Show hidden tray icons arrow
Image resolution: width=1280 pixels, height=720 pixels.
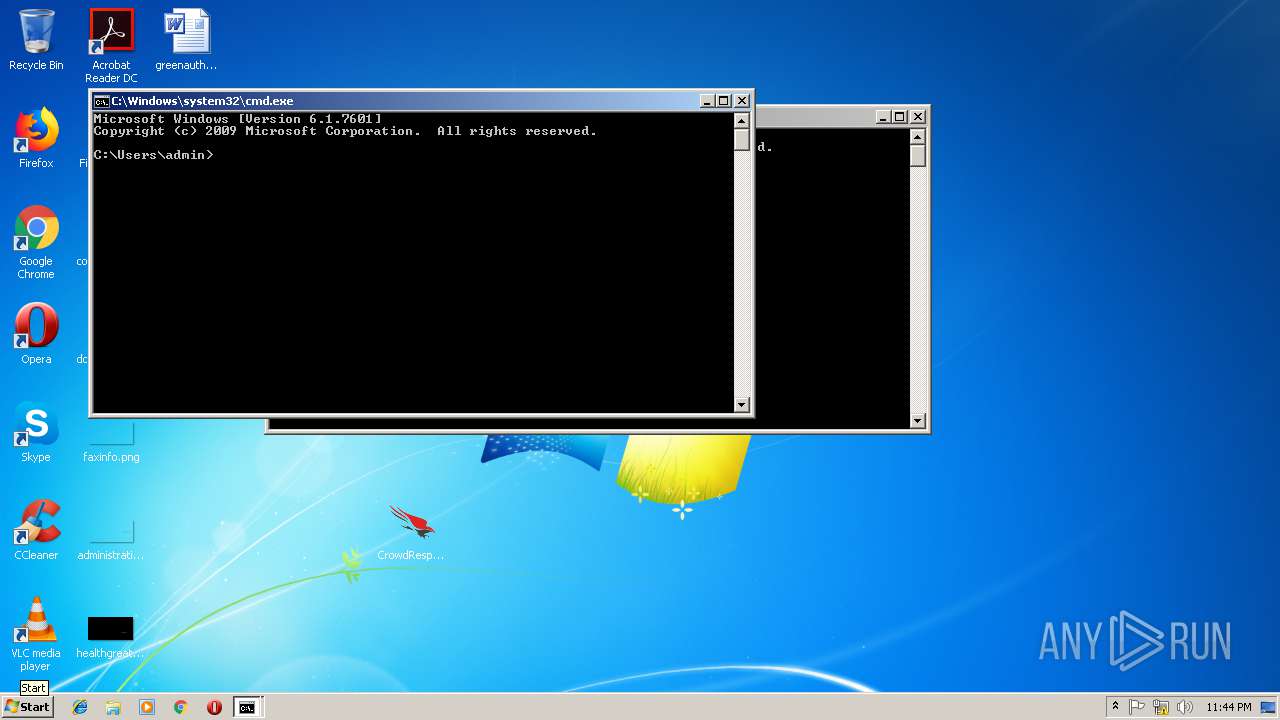tap(1115, 707)
